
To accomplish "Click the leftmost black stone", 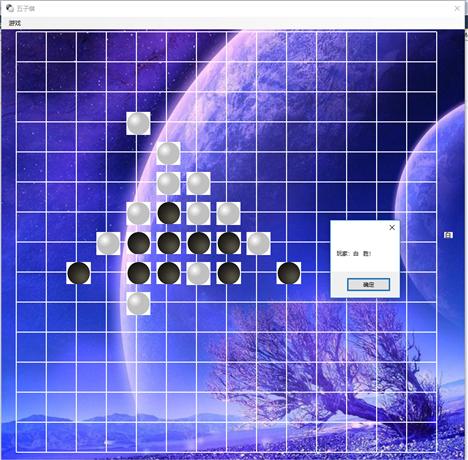I will (79, 273).
